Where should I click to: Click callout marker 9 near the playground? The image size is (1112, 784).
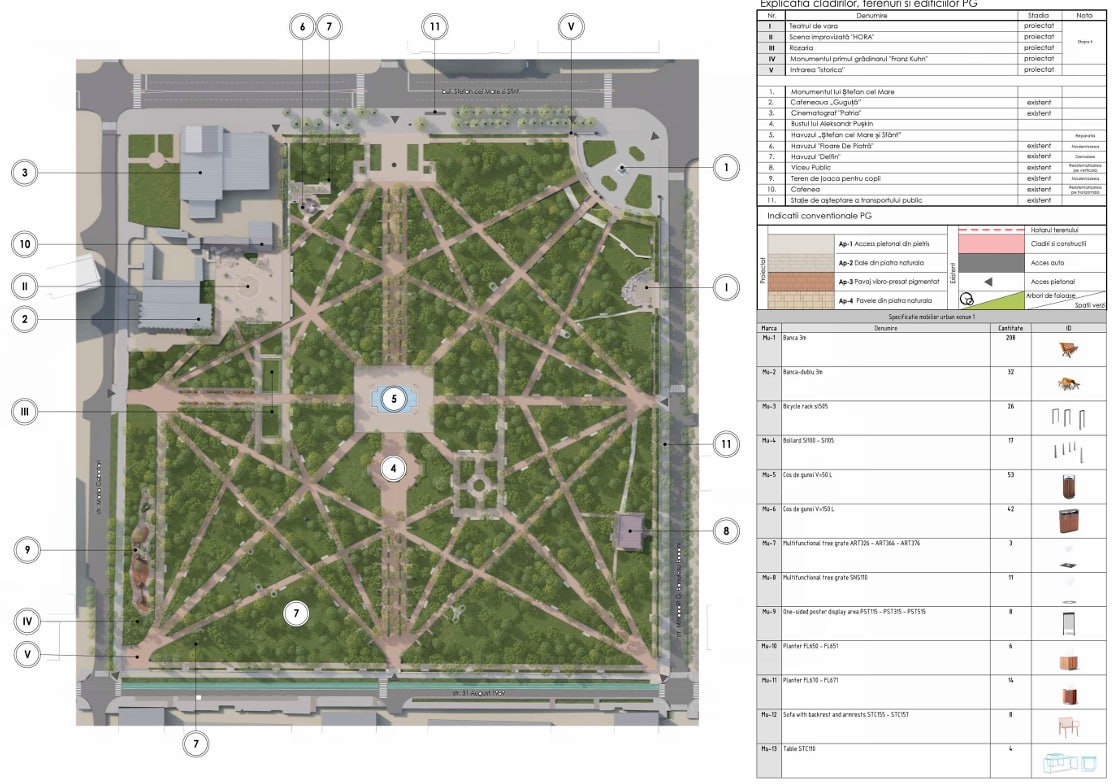(29, 549)
